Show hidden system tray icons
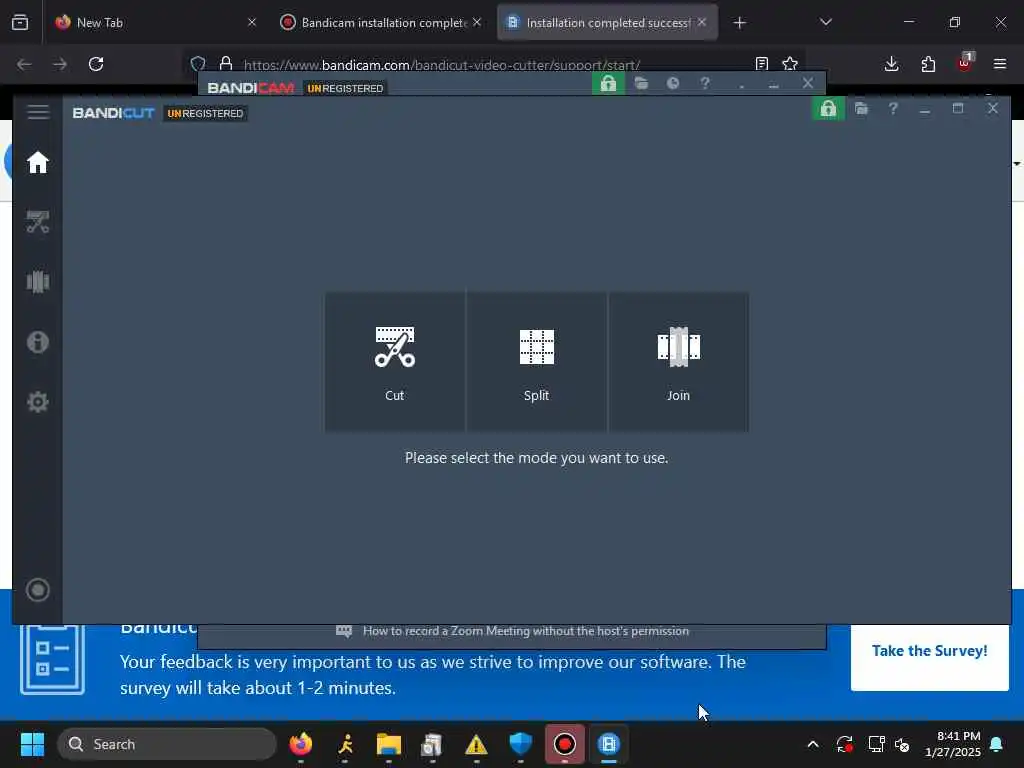Screen dimensions: 1024x768 [812, 744]
